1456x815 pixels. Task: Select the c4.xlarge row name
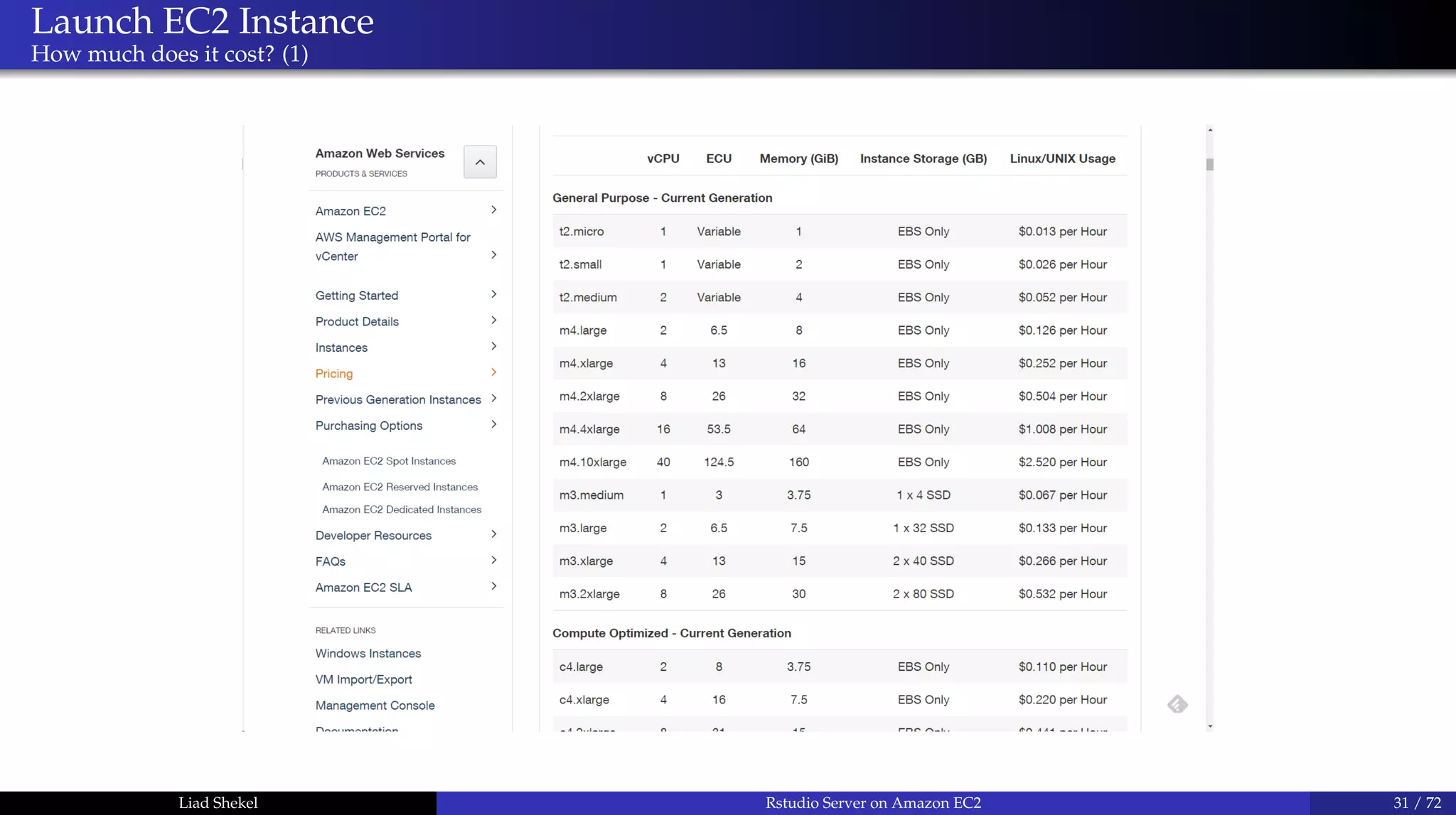[584, 700]
